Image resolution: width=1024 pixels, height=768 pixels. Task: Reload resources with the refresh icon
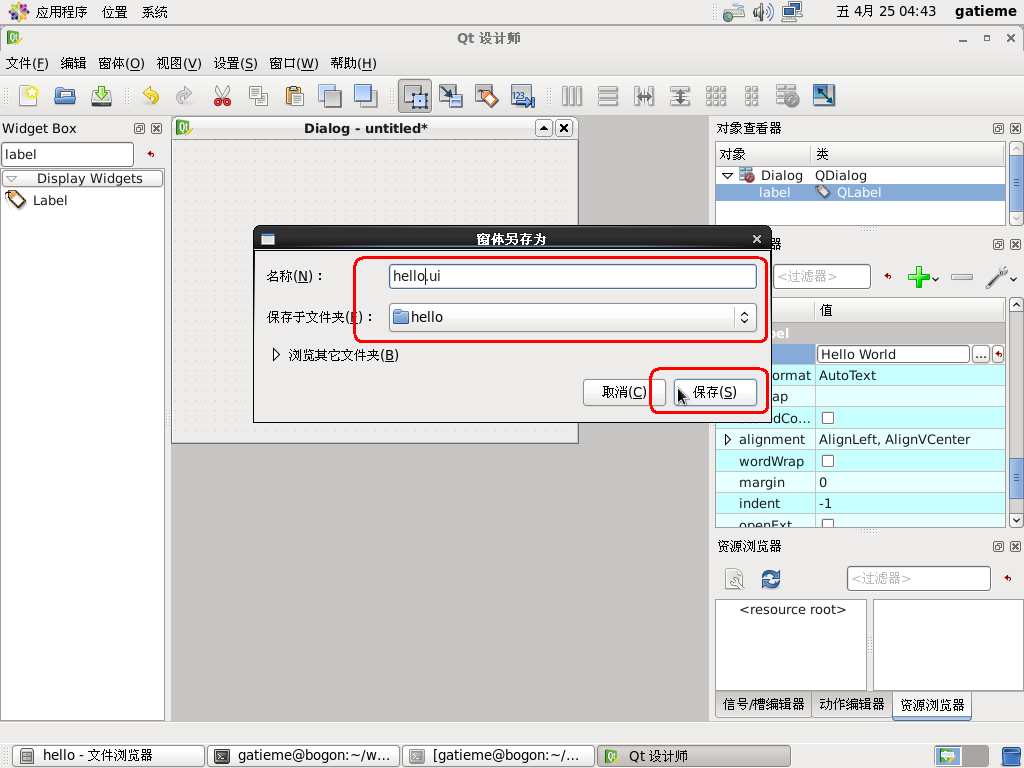[771, 579]
